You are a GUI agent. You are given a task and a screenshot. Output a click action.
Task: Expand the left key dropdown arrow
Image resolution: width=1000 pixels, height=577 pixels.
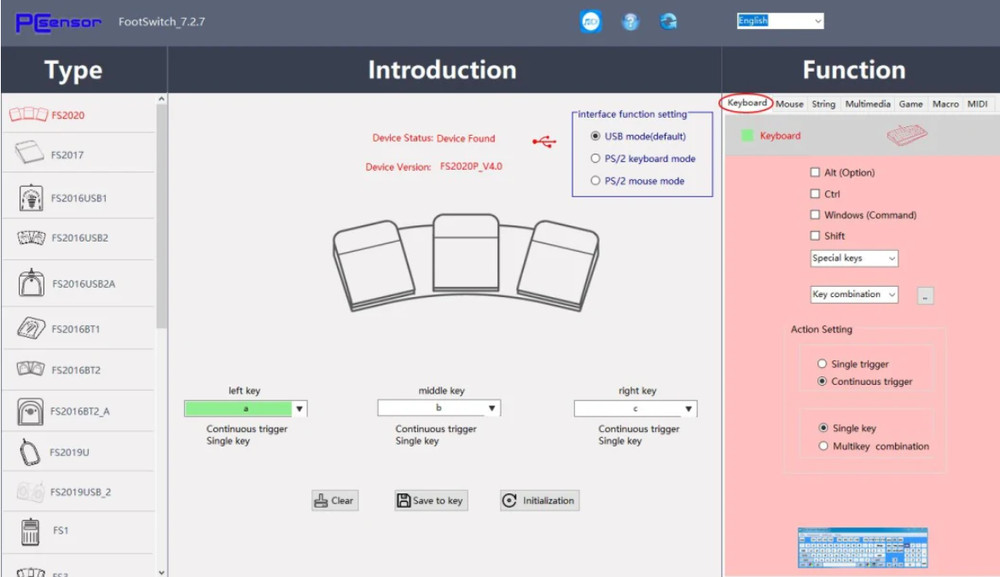[299, 409]
